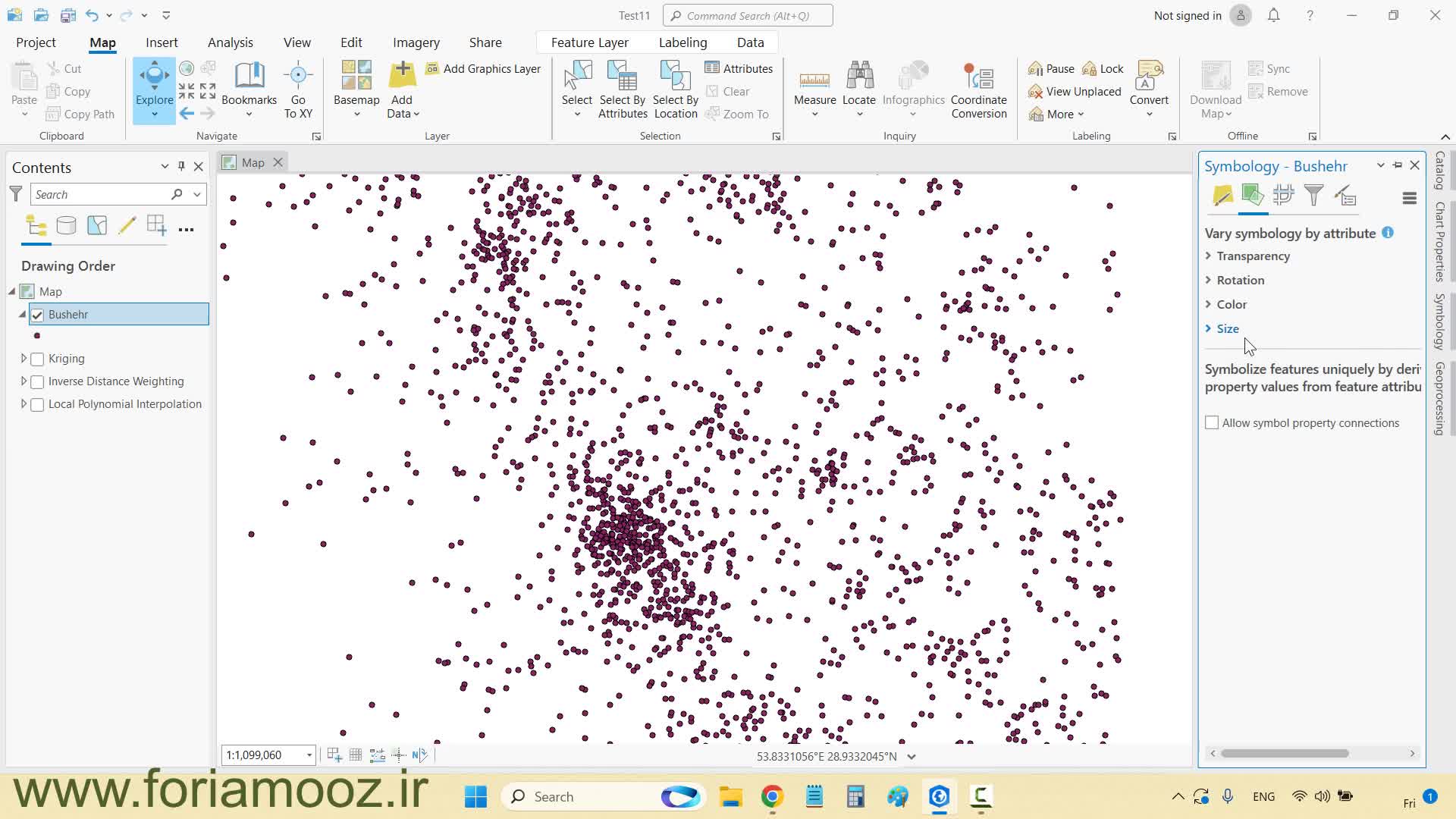Open the Analysis ribbon tab
The height and width of the screenshot is (819, 1456).
(230, 42)
